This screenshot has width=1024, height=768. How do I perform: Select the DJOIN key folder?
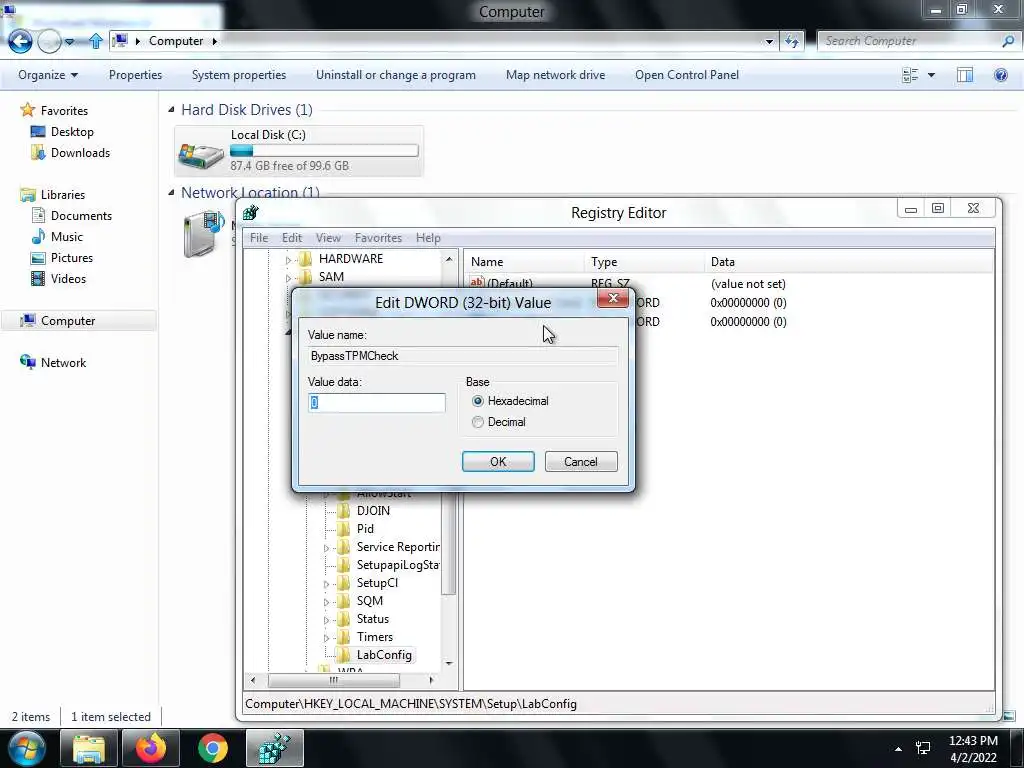(x=344, y=511)
